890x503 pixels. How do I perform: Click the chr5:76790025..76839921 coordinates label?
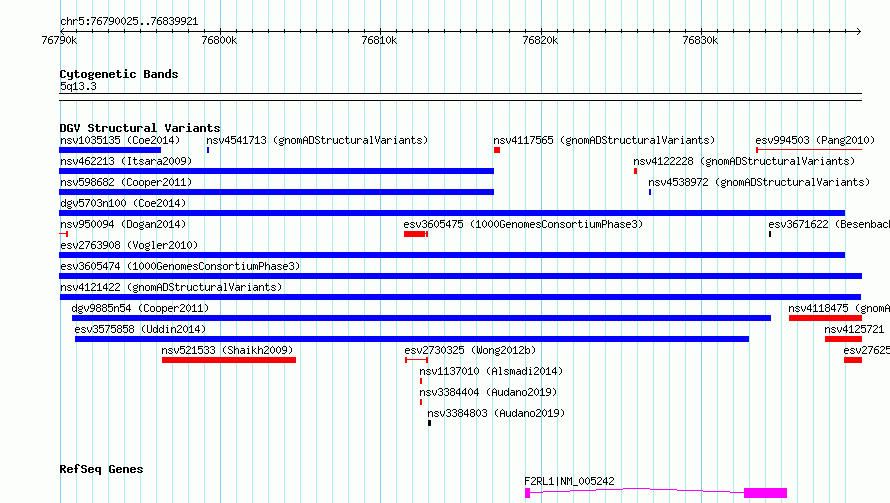(x=129, y=22)
